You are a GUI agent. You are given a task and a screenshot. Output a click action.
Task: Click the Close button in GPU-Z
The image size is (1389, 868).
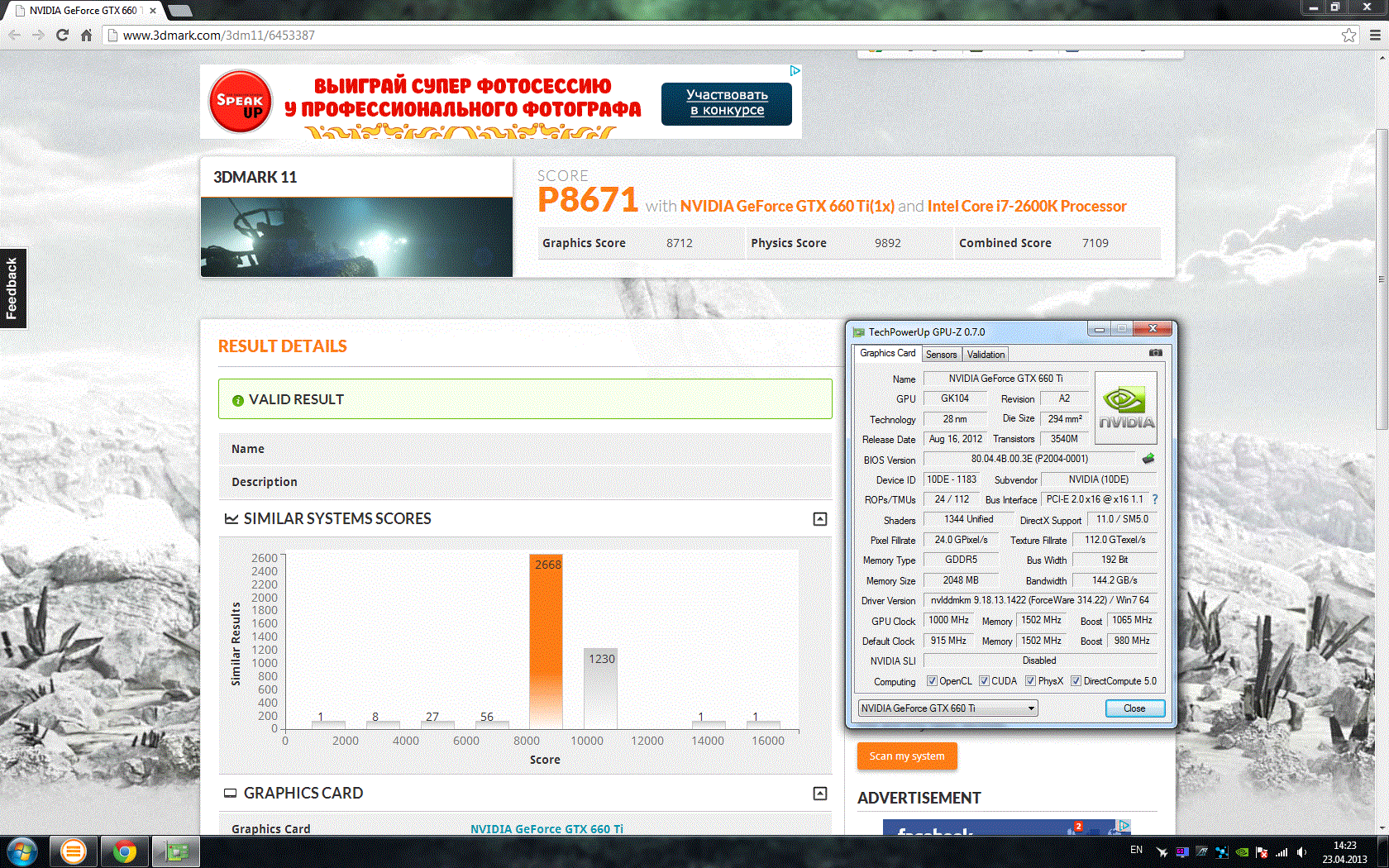[1134, 708]
